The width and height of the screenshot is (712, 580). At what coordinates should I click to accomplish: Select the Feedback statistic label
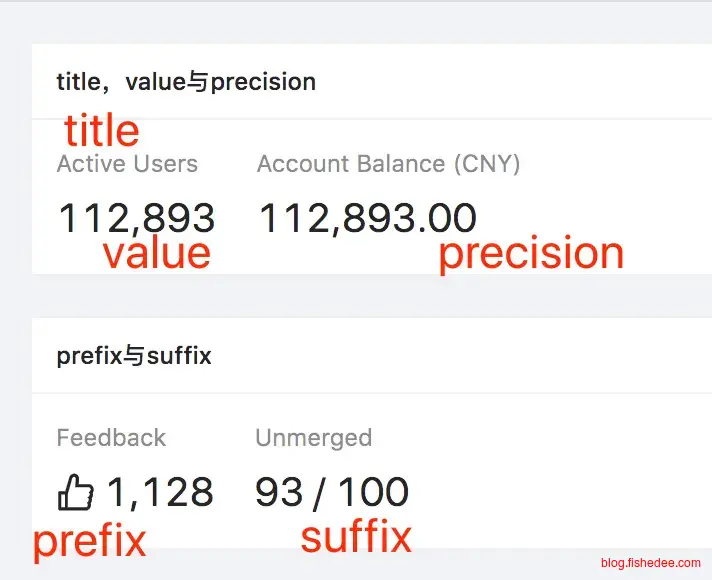pyautogui.click(x=111, y=438)
